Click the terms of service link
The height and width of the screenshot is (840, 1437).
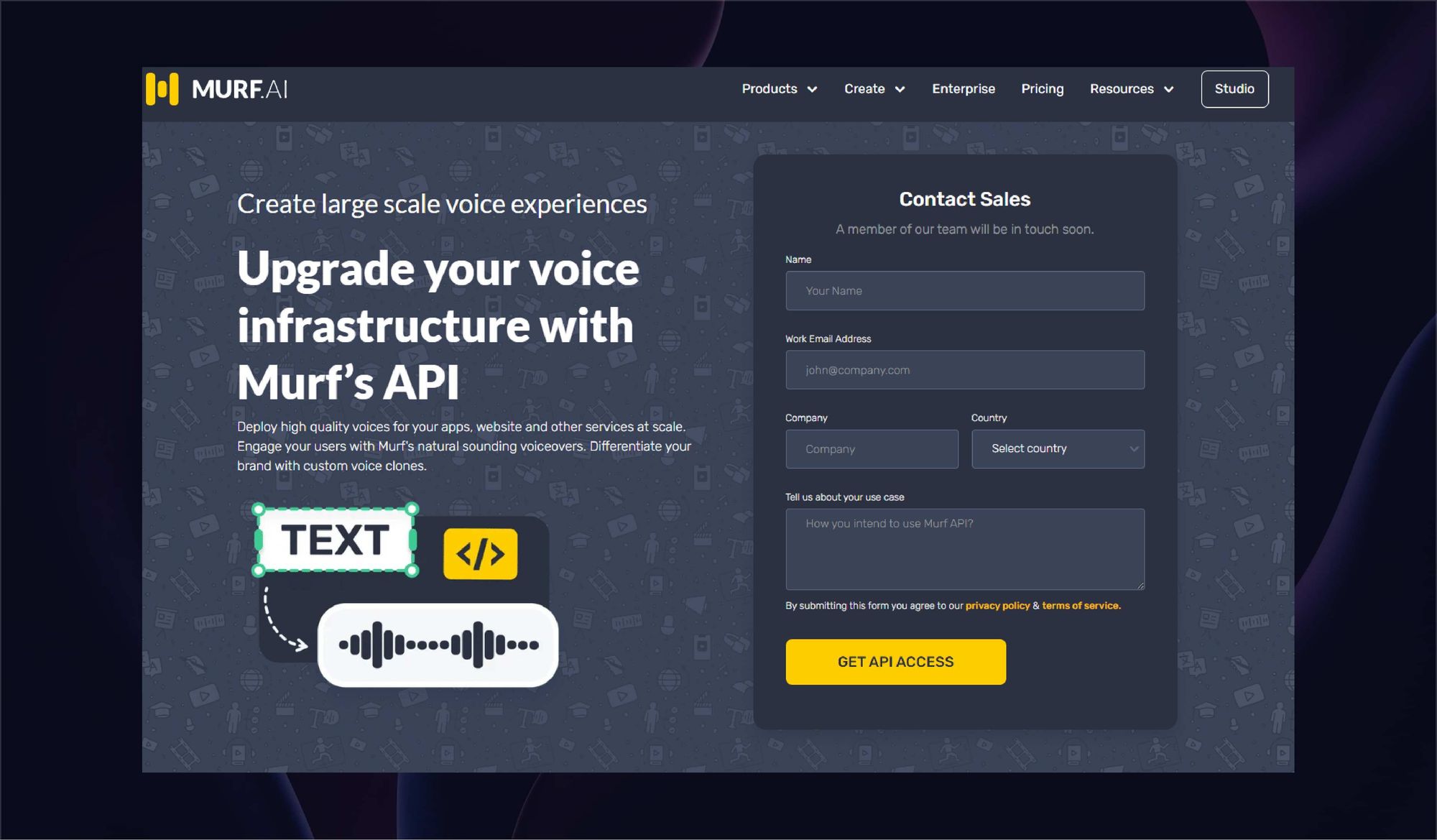point(1080,604)
